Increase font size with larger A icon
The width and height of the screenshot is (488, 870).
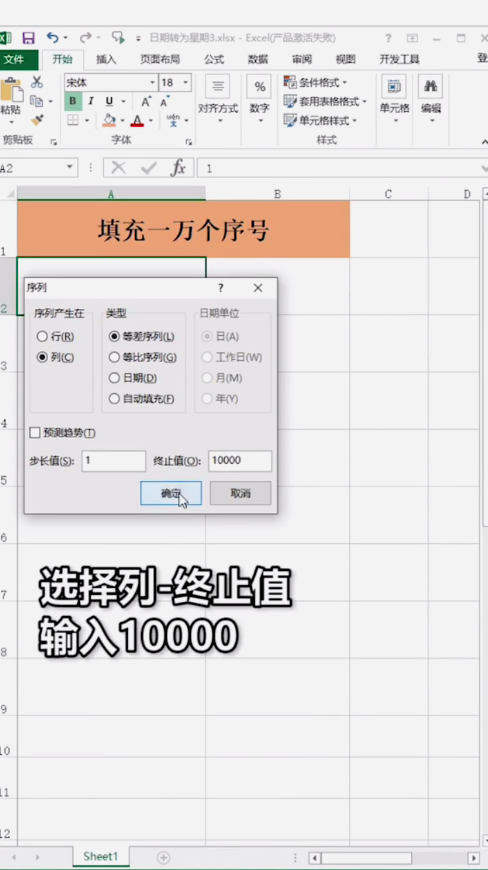146,102
